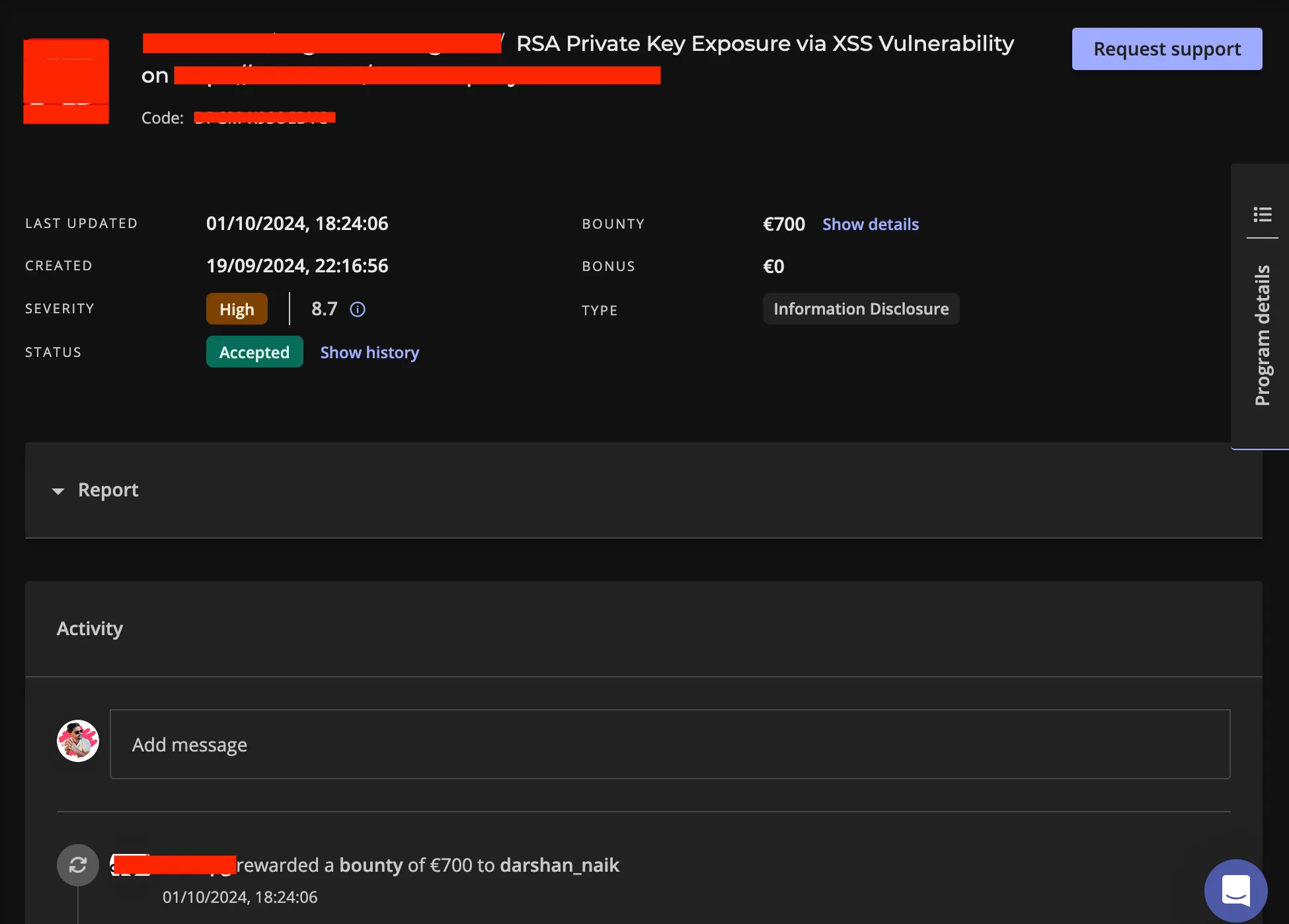The width and height of the screenshot is (1289, 924).
Task: Click the redacted program logo
Action: [66, 81]
